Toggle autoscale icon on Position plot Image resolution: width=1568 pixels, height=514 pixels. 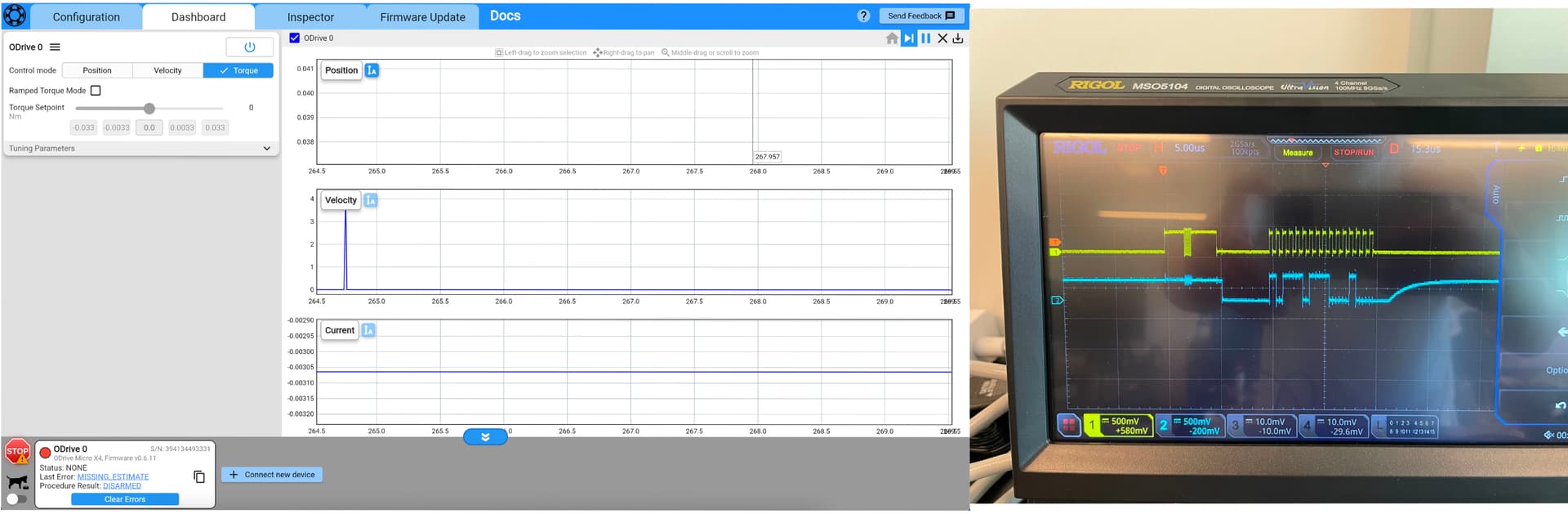(x=372, y=70)
